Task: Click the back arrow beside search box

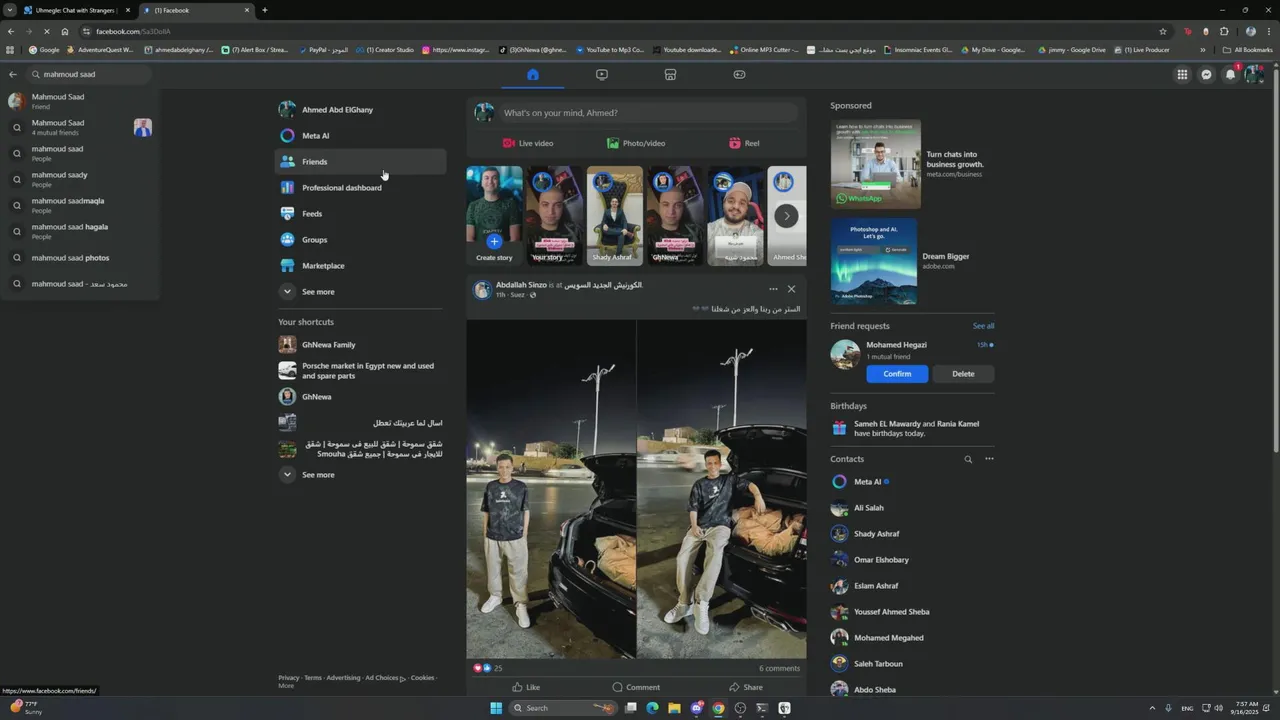Action: [13, 74]
